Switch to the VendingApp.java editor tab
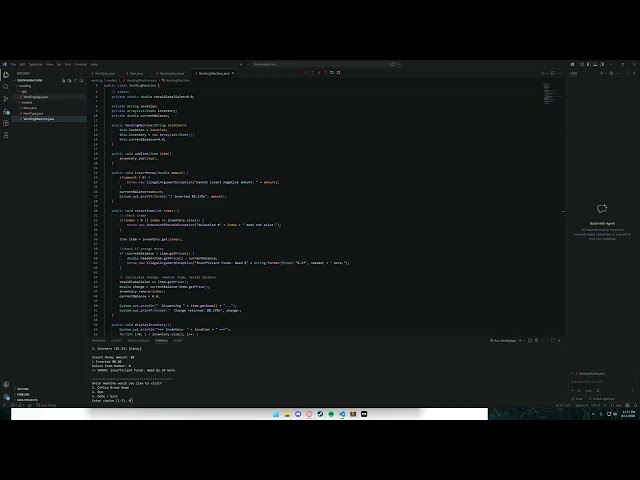The image size is (640, 480). 171,73
